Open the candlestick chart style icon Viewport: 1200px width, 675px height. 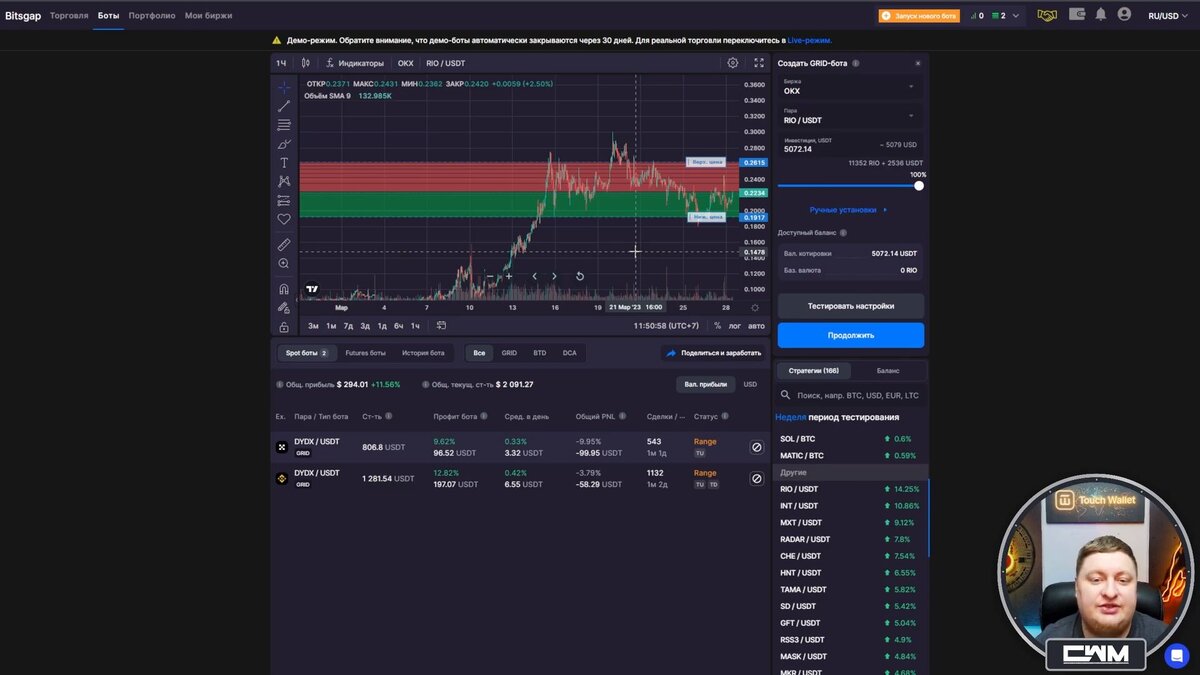pyautogui.click(x=306, y=63)
